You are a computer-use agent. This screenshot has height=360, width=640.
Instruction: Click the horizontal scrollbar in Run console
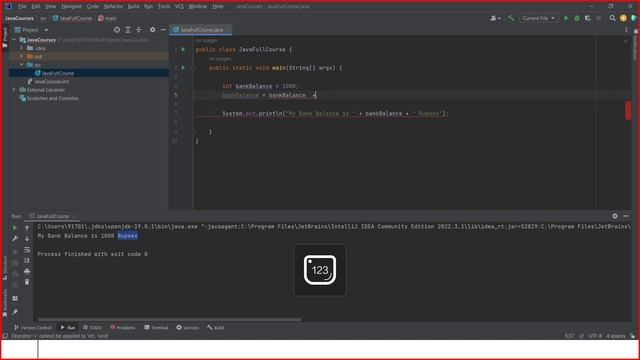pyautogui.click(x=170, y=320)
